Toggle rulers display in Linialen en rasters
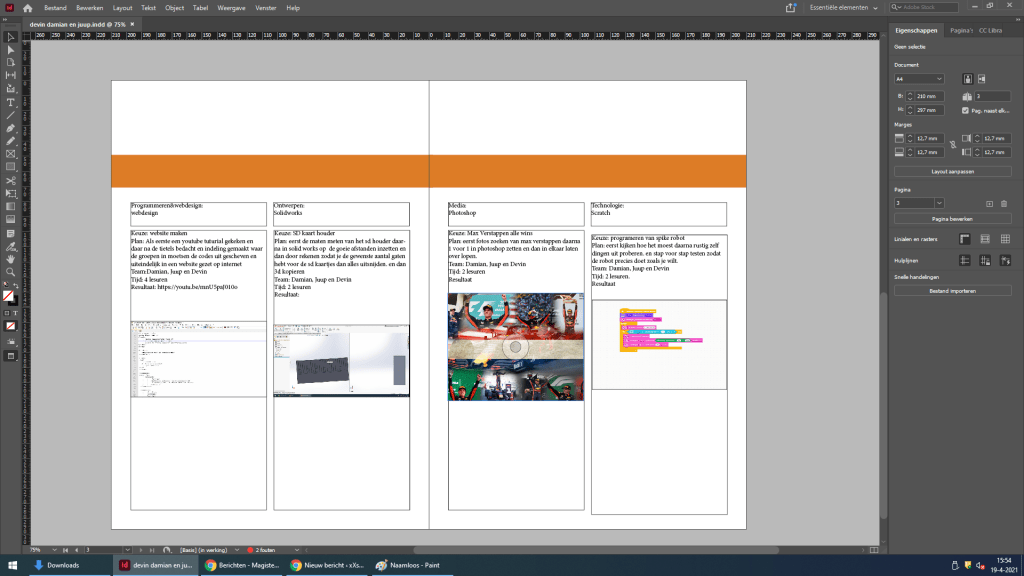Screen dimensions: 1024x576 point(965,238)
